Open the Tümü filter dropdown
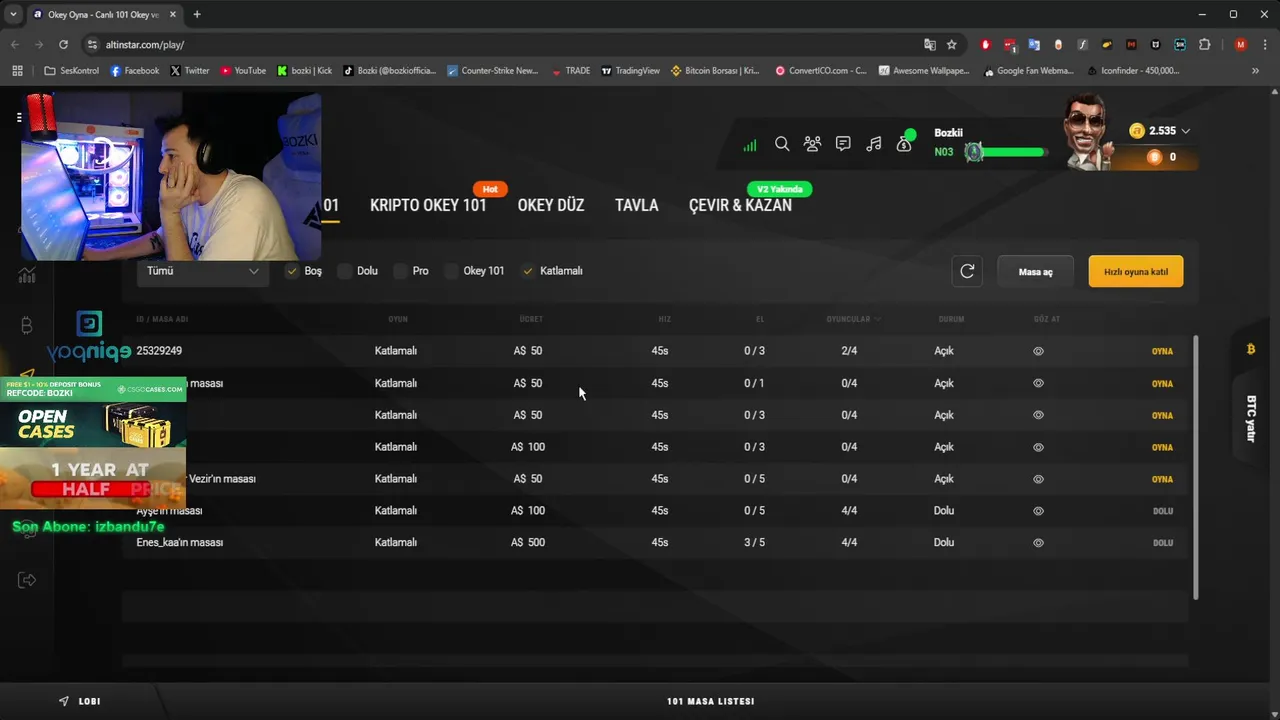The image size is (1280, 720). point(203,271)
